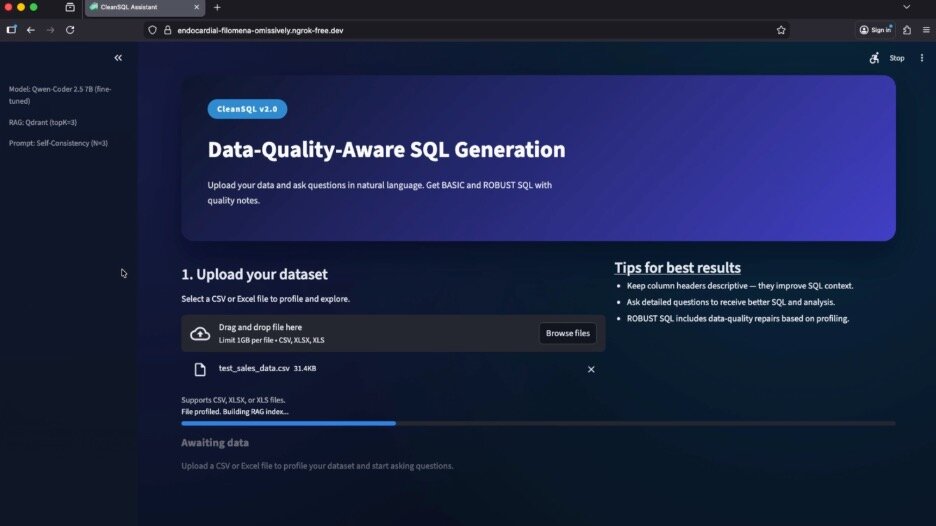Viewport: 936px width, 526px height.
Task: Click the RAG: Qdrant (topK=3) text
Action: click(43, 122)
